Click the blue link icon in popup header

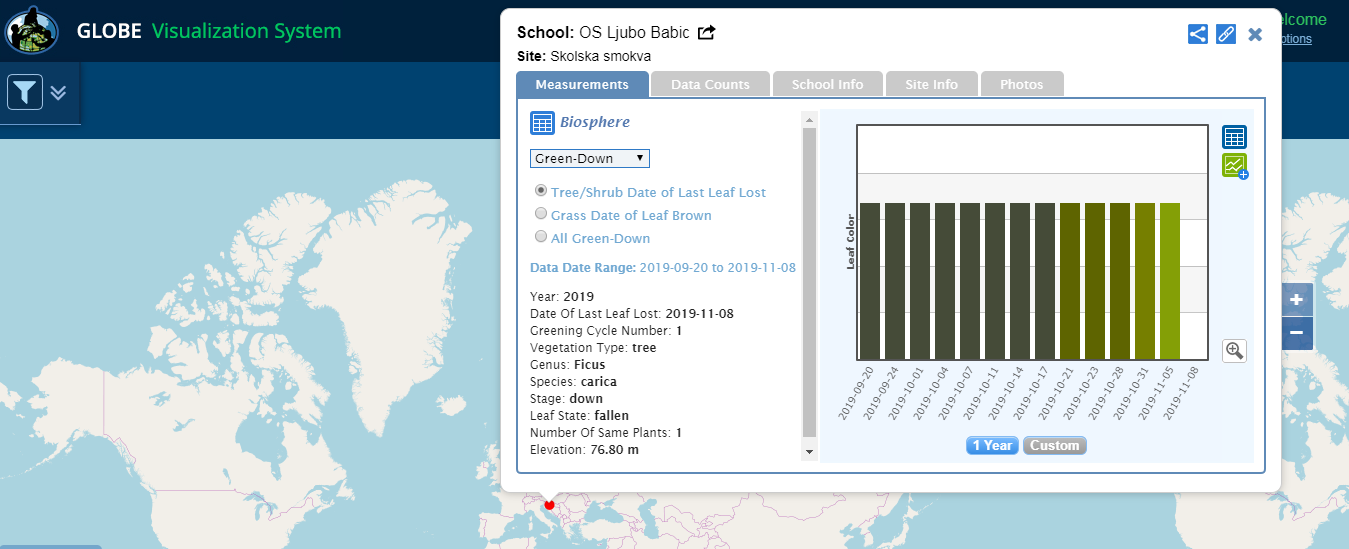(x=1226, y=34)
